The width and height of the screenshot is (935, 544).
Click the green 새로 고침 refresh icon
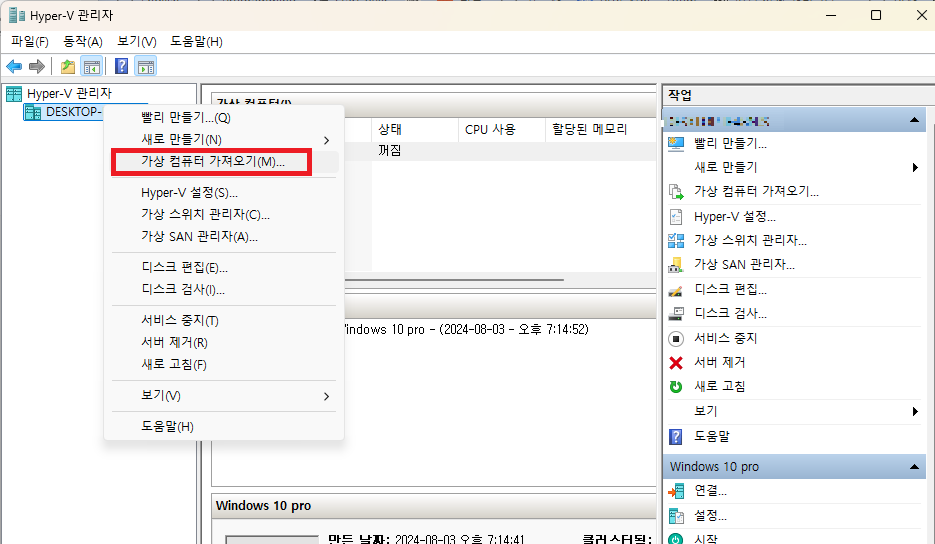point(676,387)
